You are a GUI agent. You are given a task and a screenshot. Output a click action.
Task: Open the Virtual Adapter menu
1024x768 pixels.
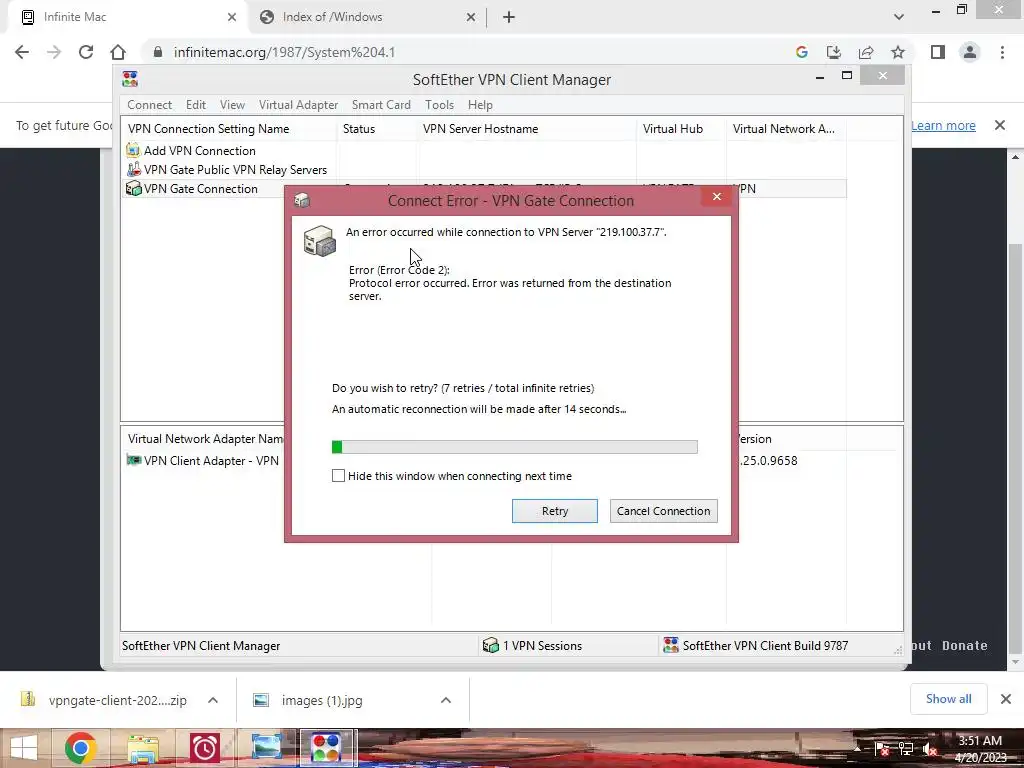point(298,104)
